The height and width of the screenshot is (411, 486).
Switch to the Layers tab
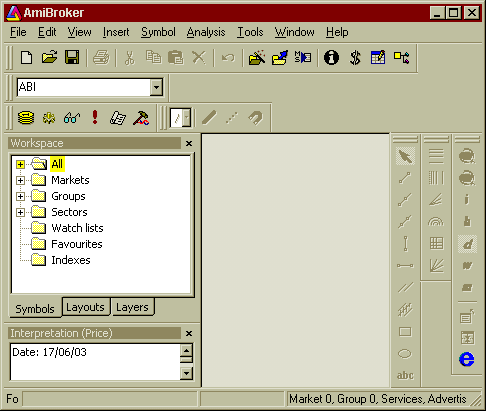pos(132,307)
